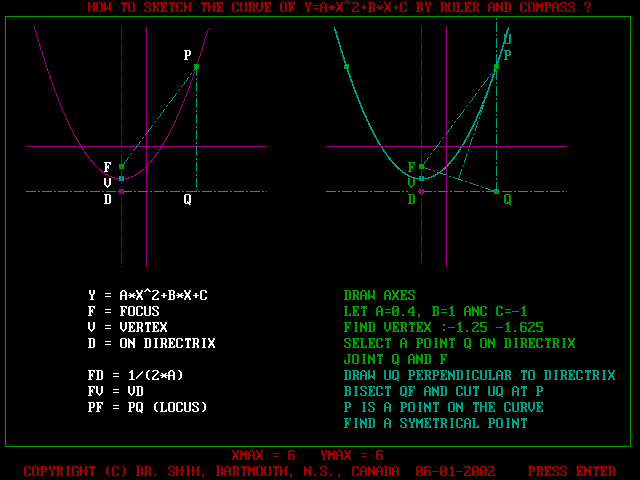Click the 'JOINT Q AND F' step
This screenshot has height=480, width=640.
click(396, 359)
